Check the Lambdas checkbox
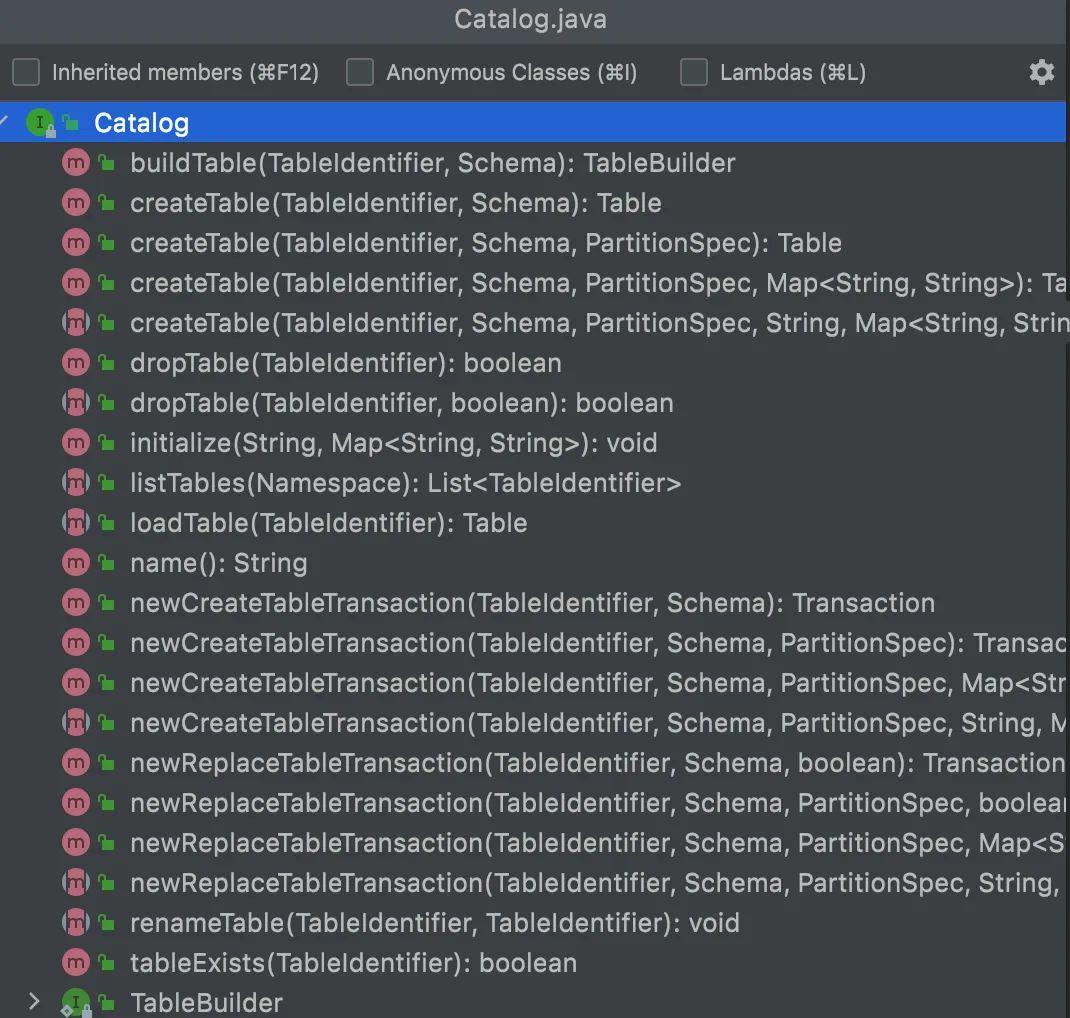The height and width of the screenshot is (1018, 1070). [x=694, y=72]
